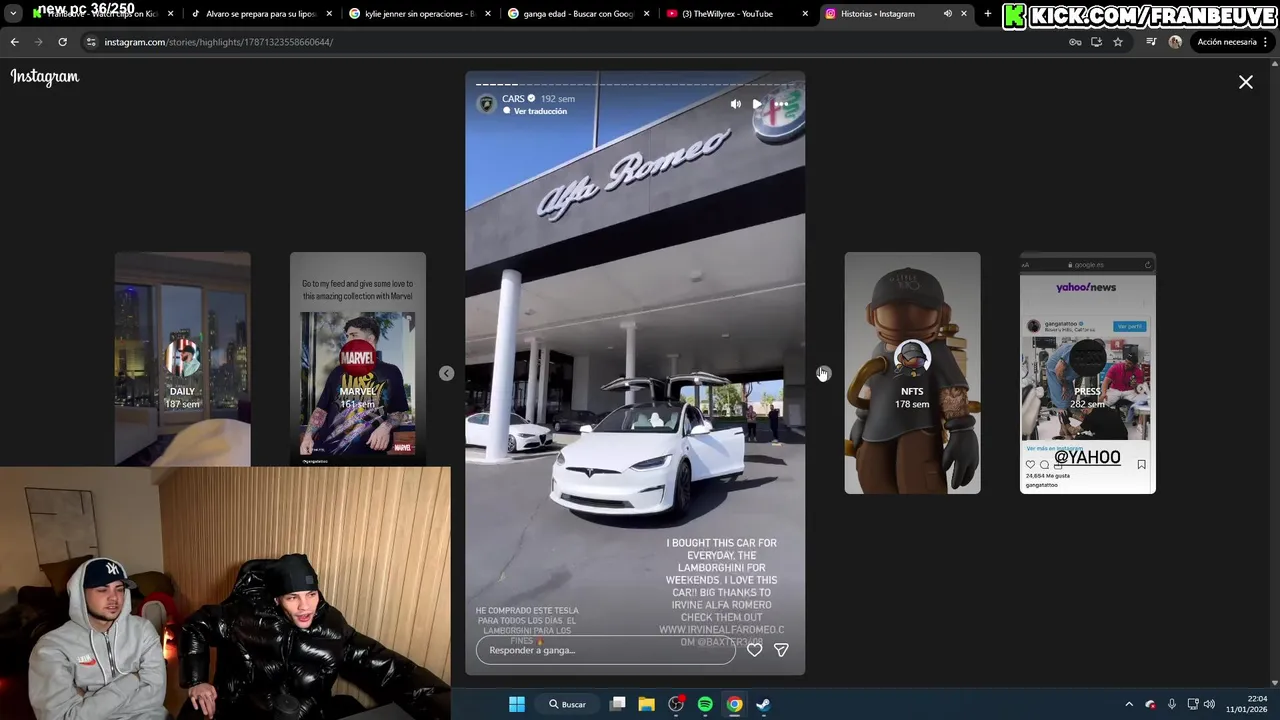The image size is (1280, 720).
Task: Play the paused Instagram story
Action: pyautogui.click(x=757, y=104)
